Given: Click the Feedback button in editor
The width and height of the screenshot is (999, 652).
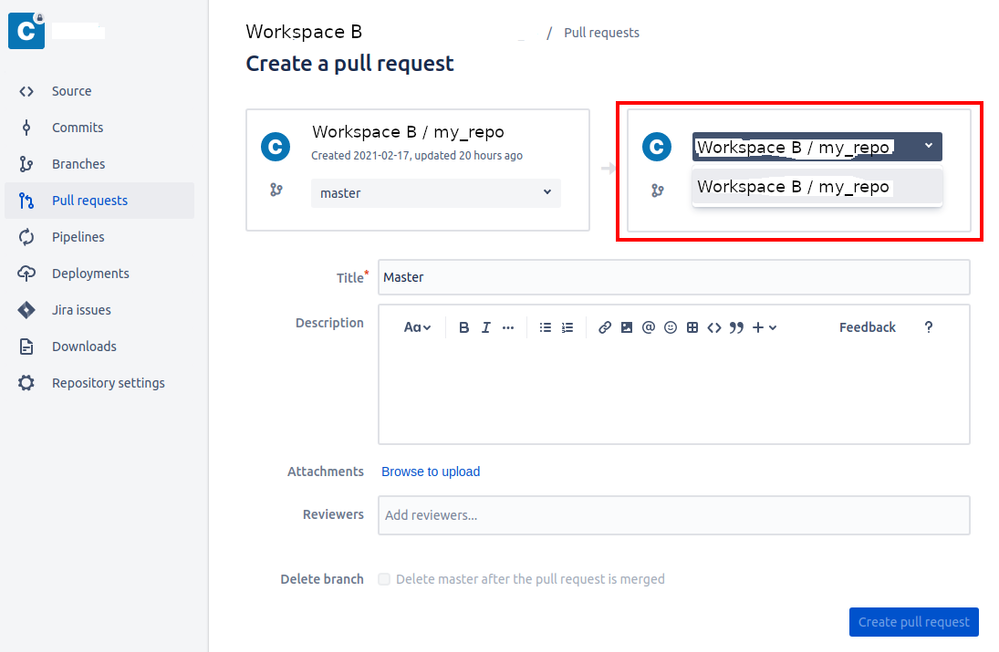Looking at the screenshot, I should (867, 328).
